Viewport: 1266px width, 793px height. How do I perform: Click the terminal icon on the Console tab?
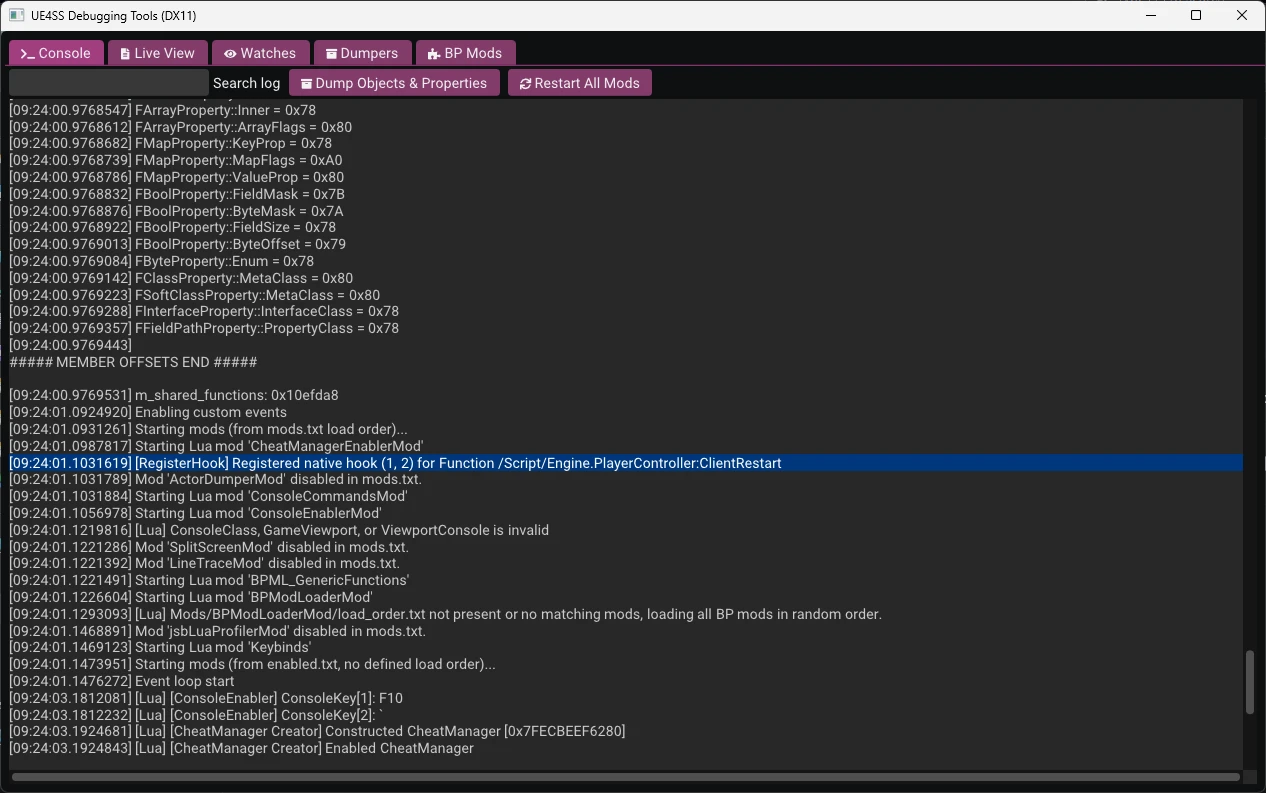tap(27, 54)
